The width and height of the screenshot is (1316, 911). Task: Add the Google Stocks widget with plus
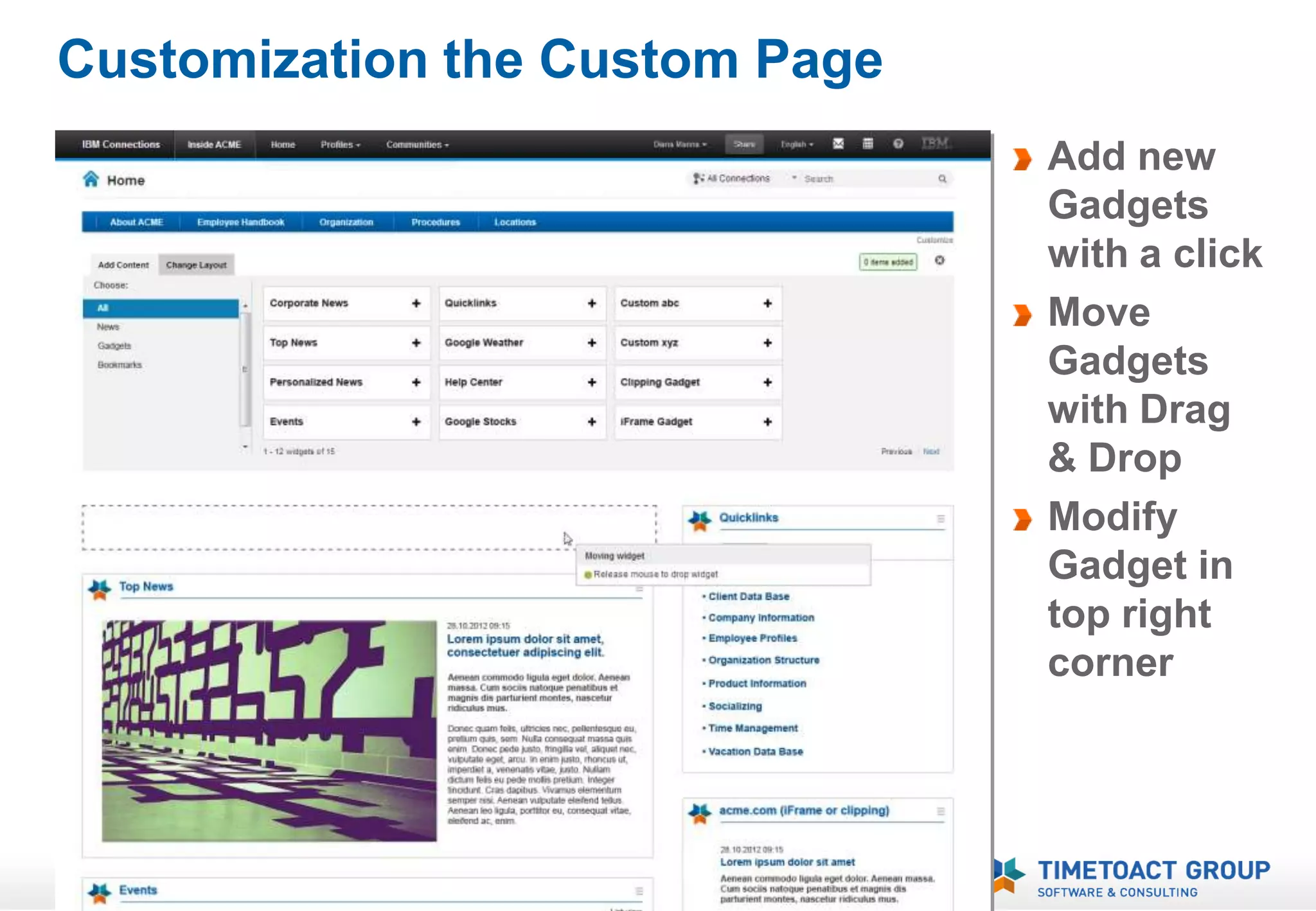click(592, 422)
